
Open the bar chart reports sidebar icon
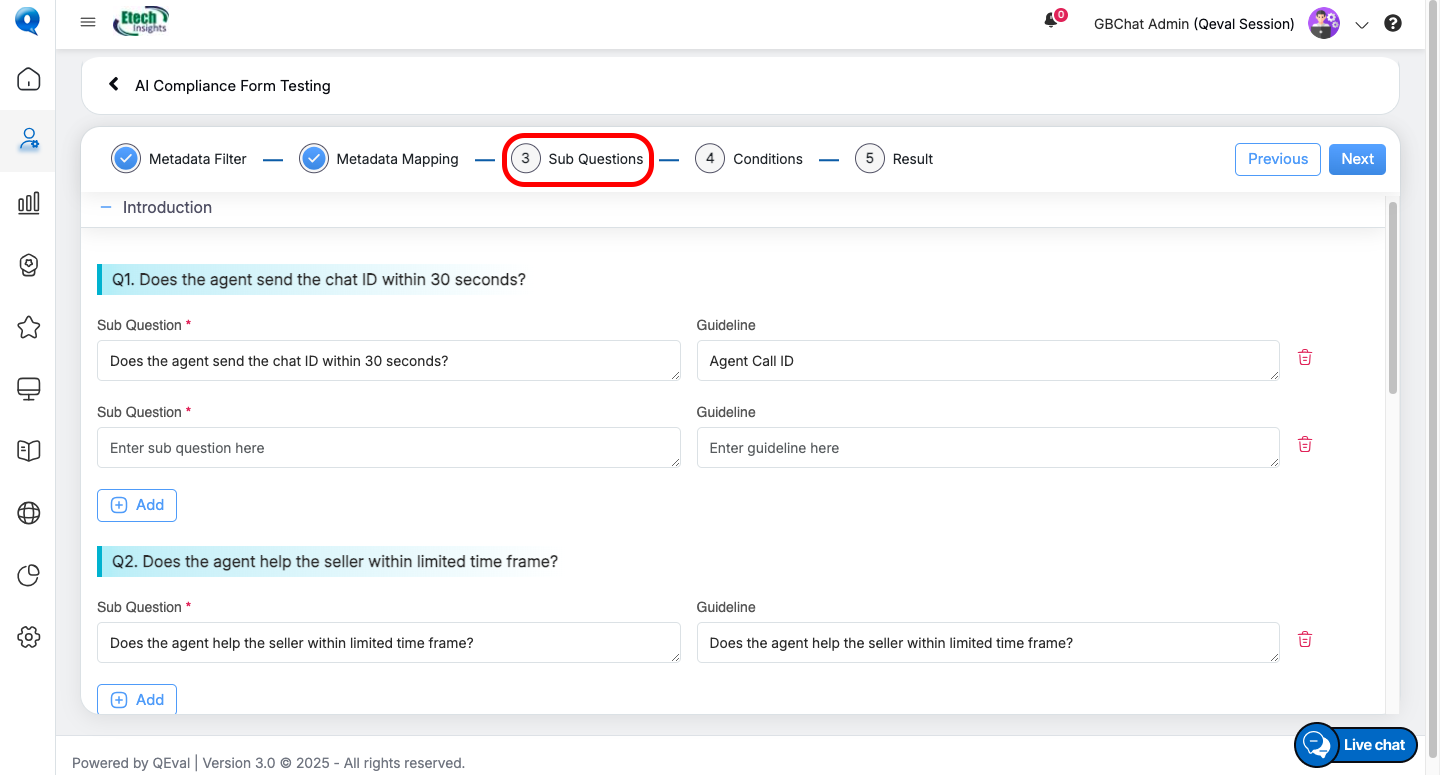click(28, 203)
